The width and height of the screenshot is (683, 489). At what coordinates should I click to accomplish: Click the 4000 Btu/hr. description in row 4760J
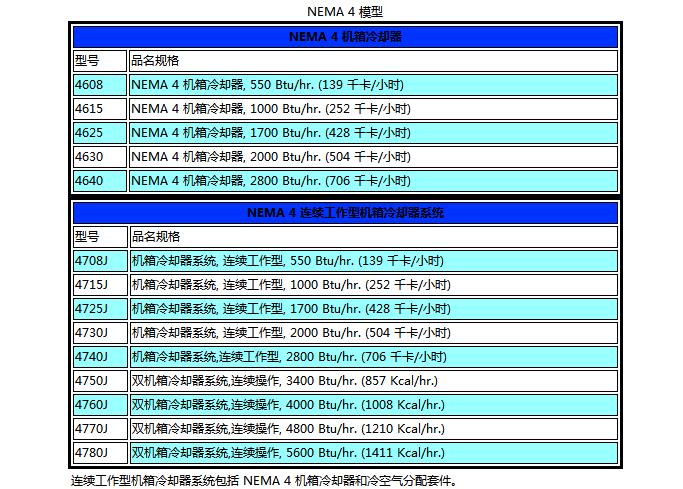(x=374, y=405)
